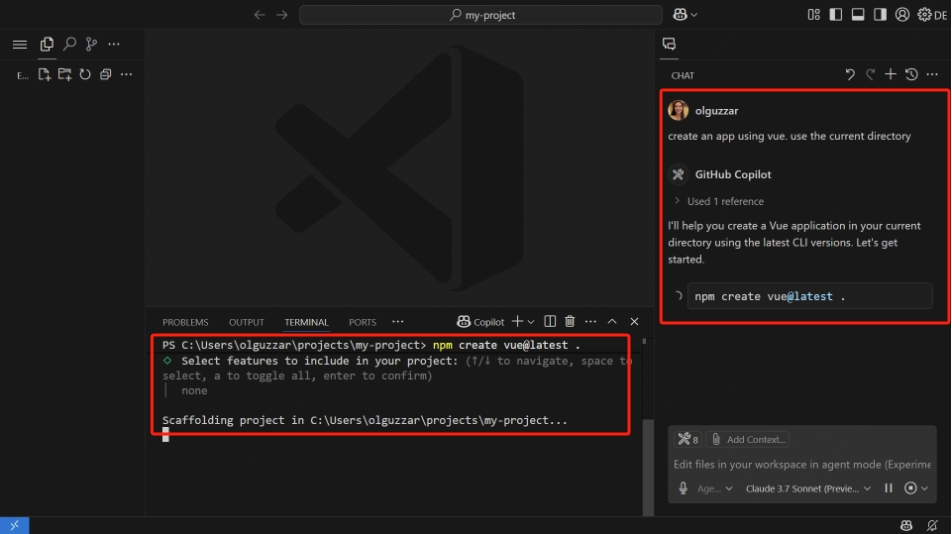Screen dimensions: 952x534
Task: Close the terminal panel
Action: point(634,322)
